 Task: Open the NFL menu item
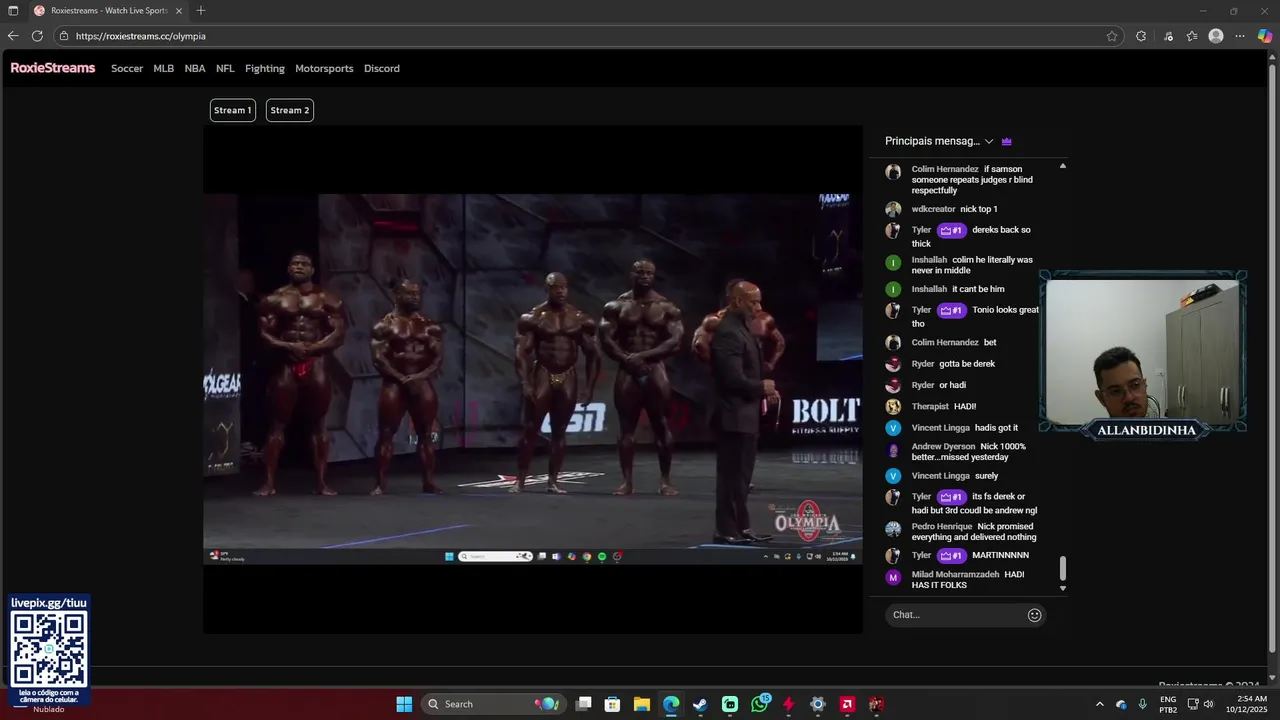click(x=225, y=69)
